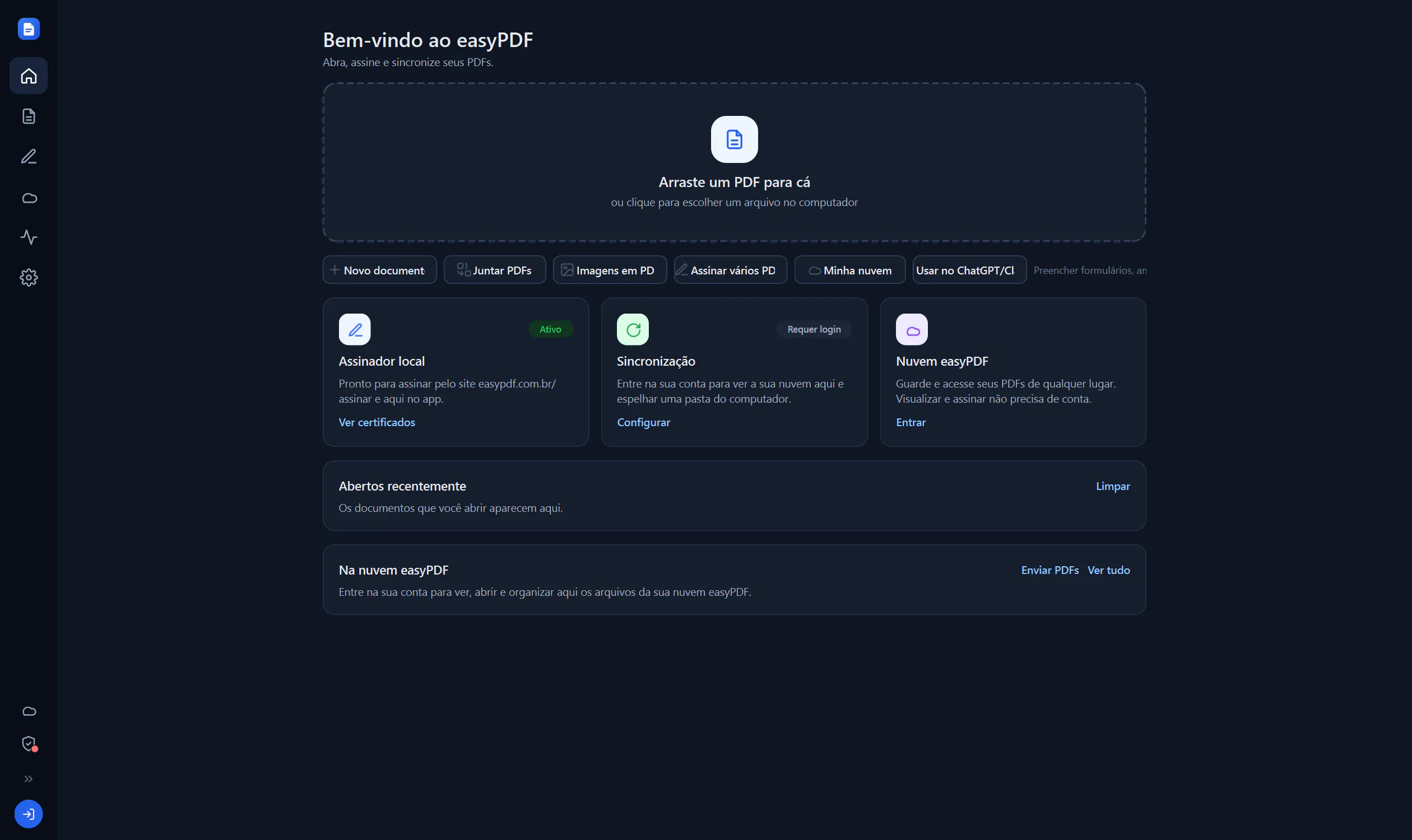Open the activity pulse icon in sidebar

click(29, 237)
